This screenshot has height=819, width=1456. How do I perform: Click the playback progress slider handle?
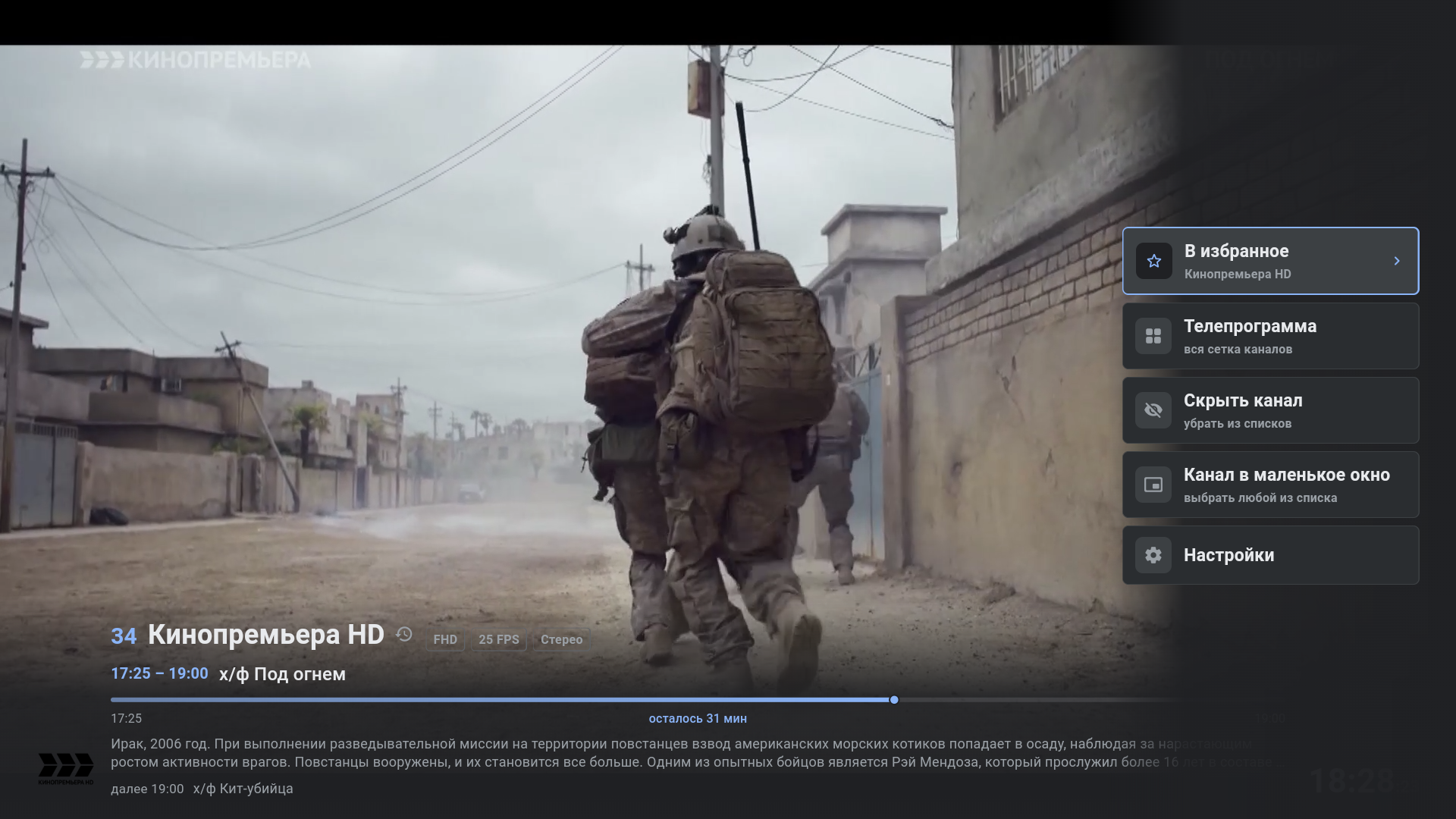[894, 700]
